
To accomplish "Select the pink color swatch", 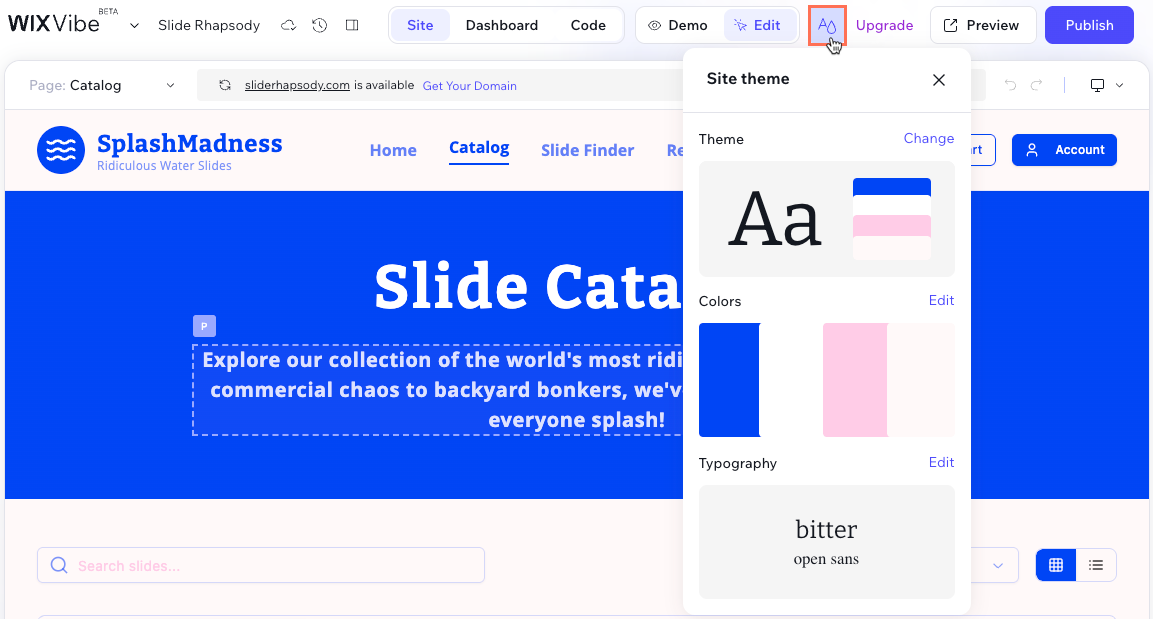I will point(855,380).
